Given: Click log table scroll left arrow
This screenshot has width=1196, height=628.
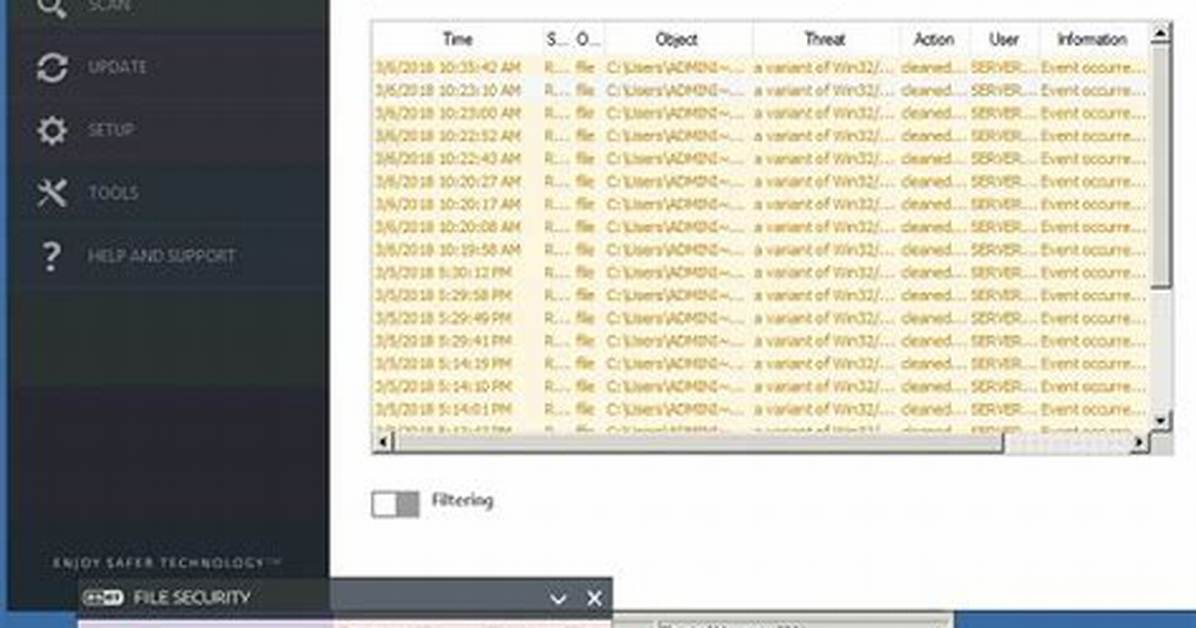Looking at the screenshot, I should 383,442.
